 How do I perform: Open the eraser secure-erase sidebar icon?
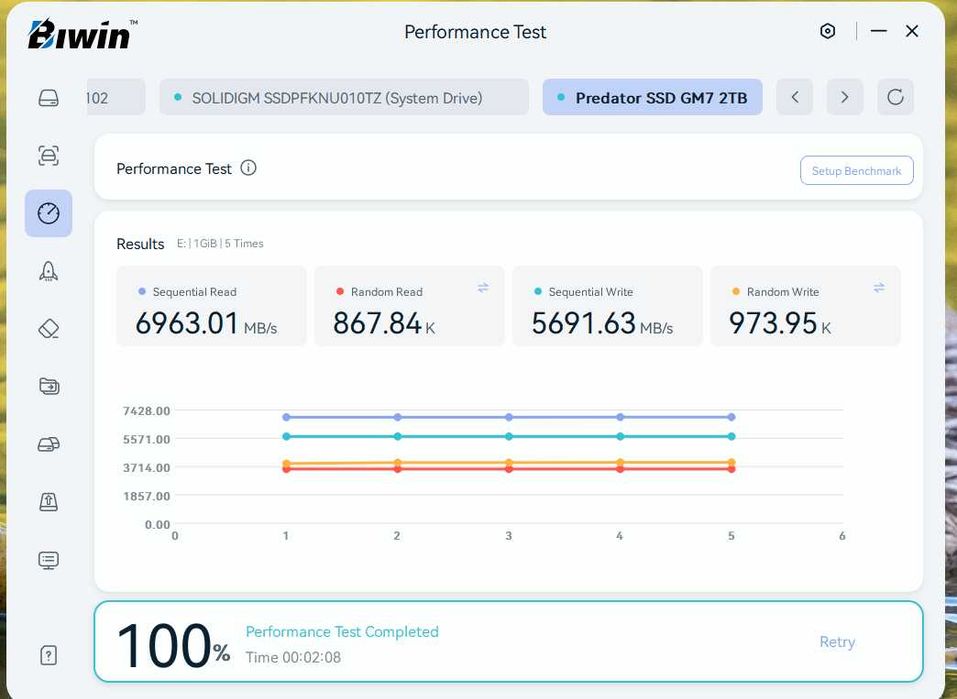(48, 328)
